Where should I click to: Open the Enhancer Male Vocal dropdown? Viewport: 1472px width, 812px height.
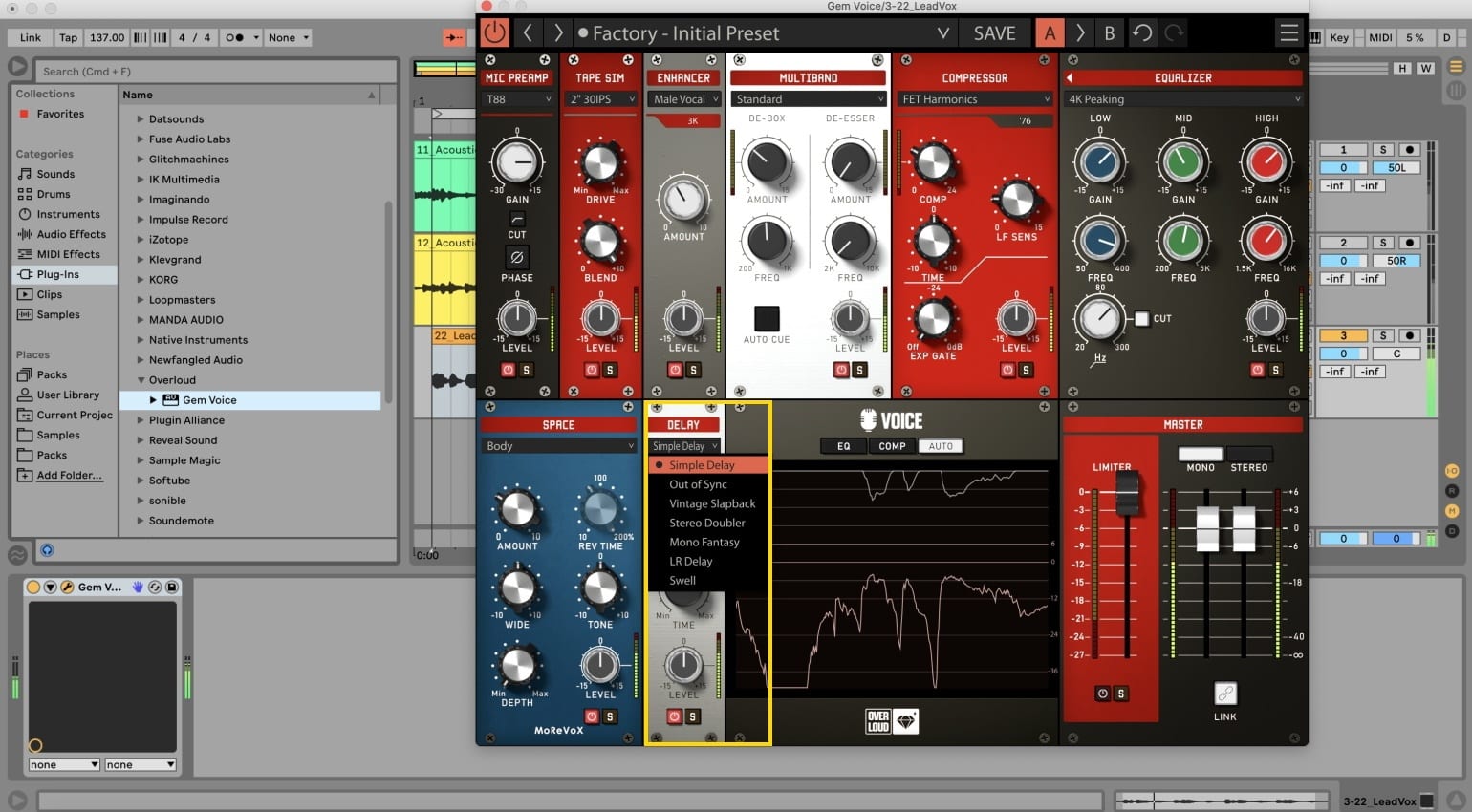pos(684,99)
